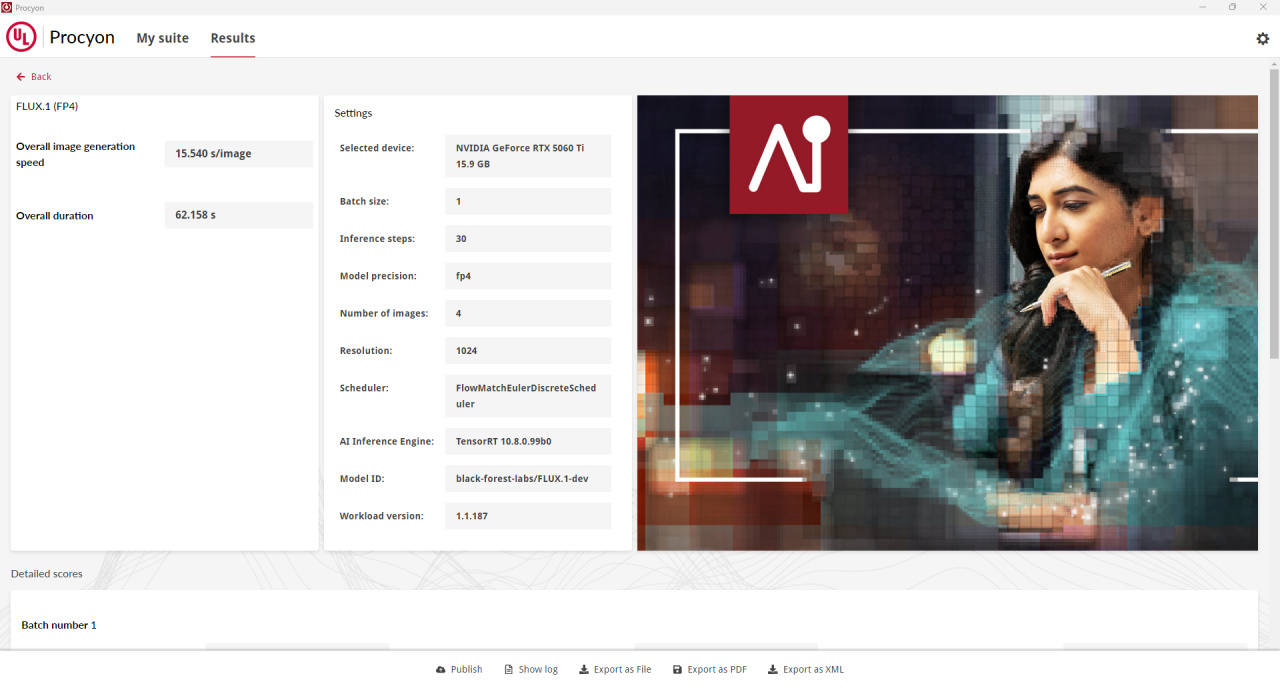Click the back arrow icon
The width and height of the screenshot is (1280, 688).
(x=21, y=77)
